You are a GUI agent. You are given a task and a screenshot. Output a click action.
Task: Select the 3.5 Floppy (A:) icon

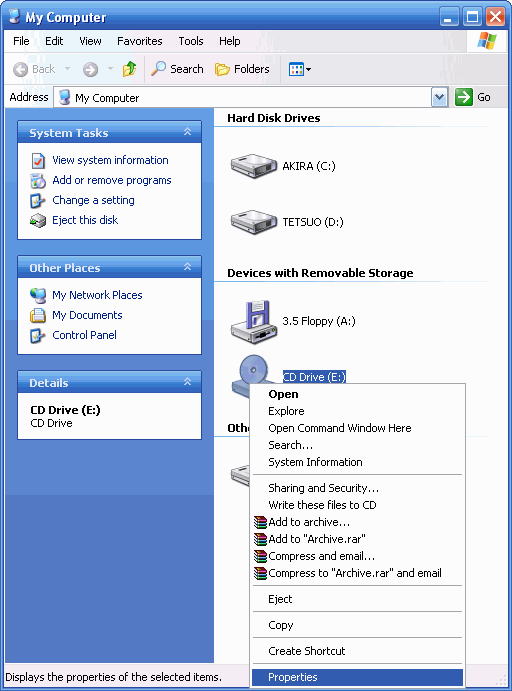(254, 322)
